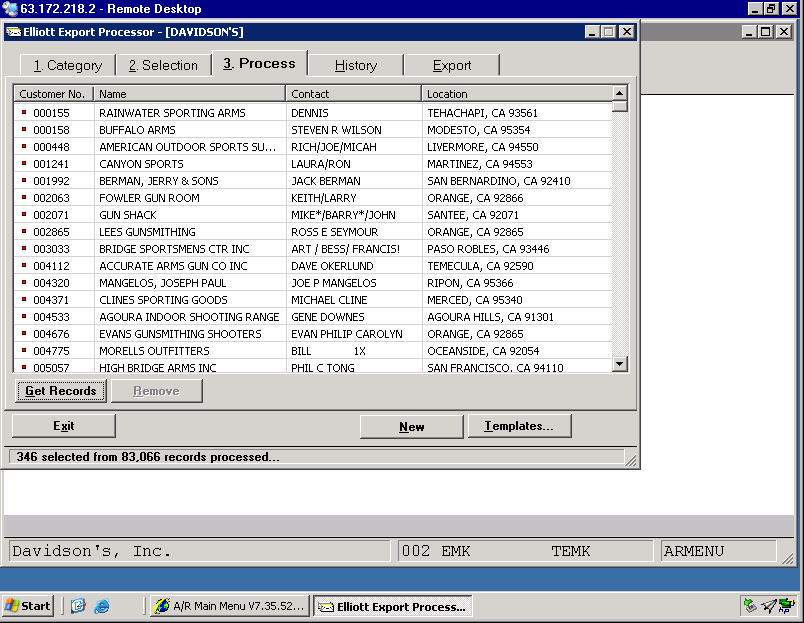Click location PASO ROBLES, CA 93446
The image size is (804, 623).
pyautogui.click(x=488, y=249)
